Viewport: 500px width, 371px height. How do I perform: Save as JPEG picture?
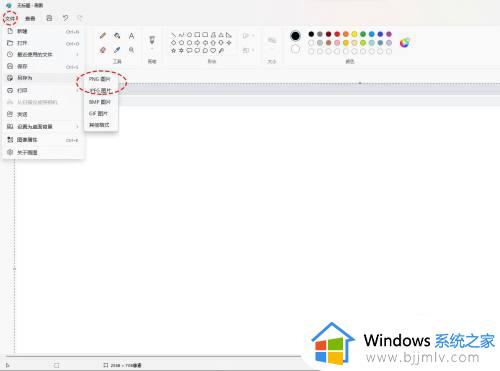[101, 90]
